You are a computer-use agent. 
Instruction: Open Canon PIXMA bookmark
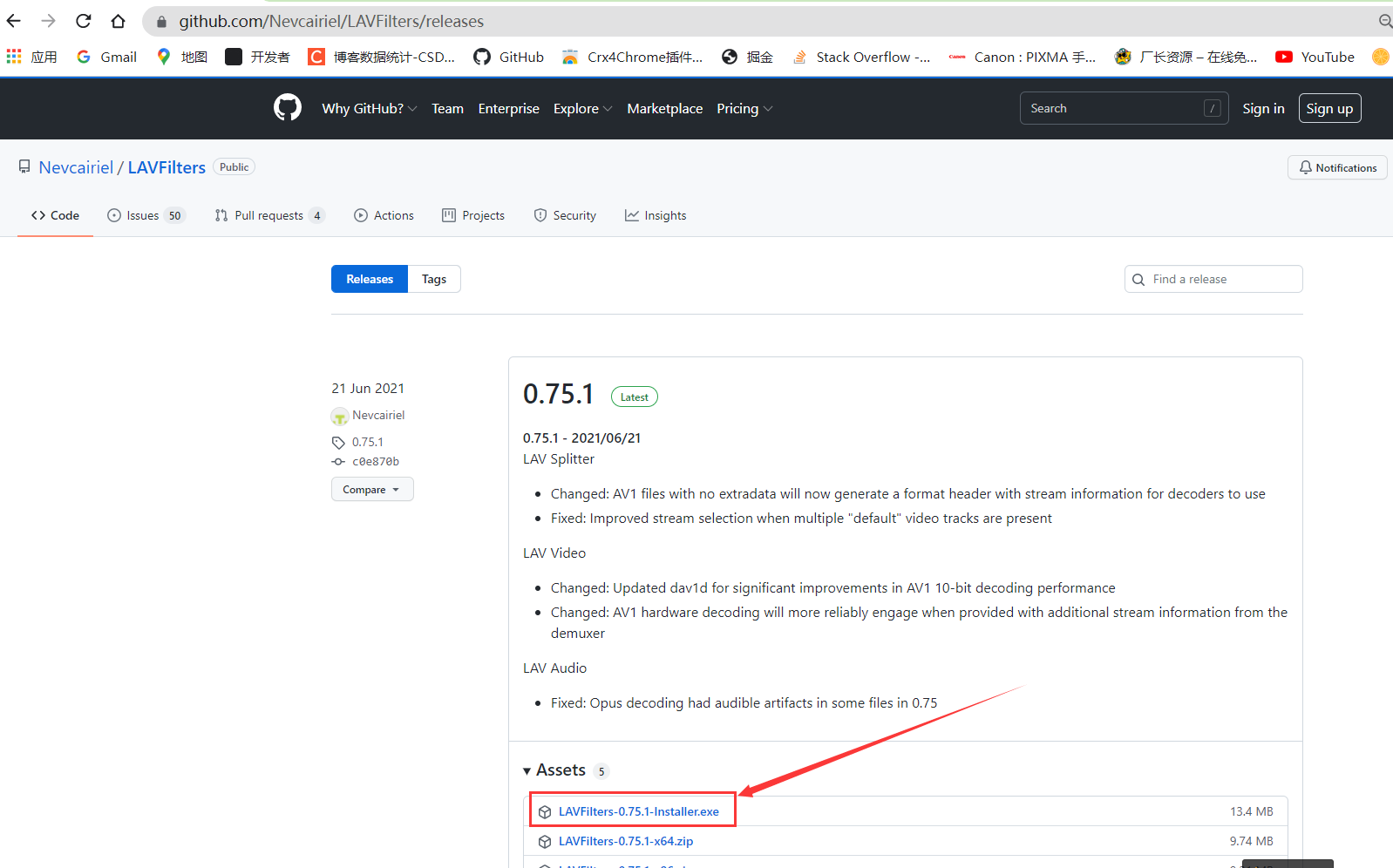click(1023, 57)
